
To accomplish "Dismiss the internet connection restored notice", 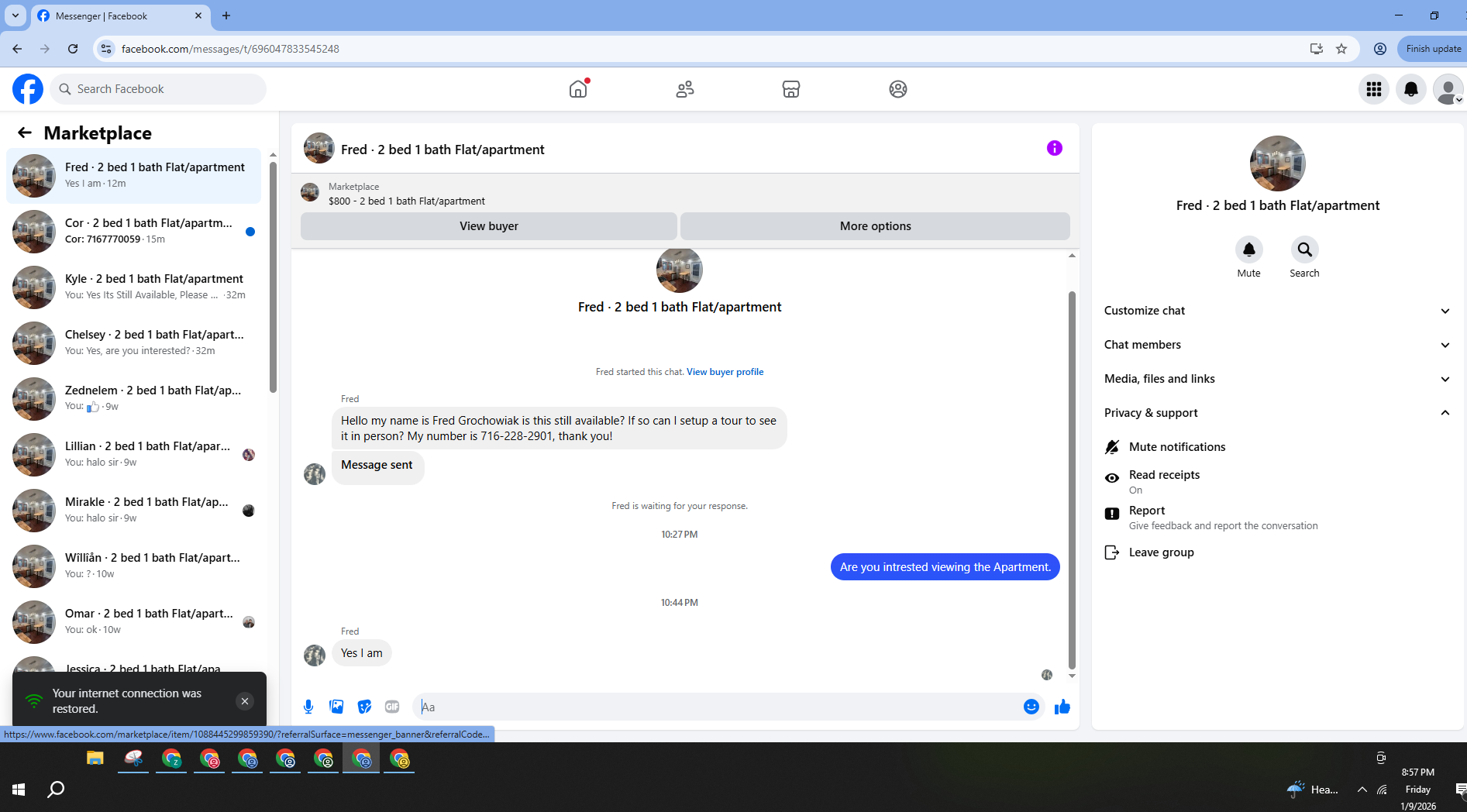I will coord(245,701).
